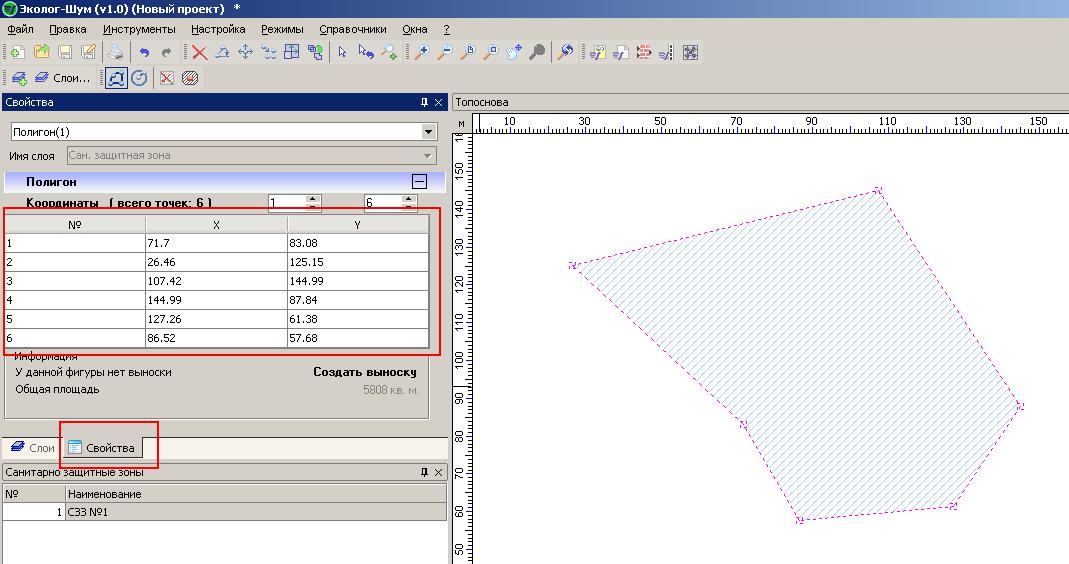
Task: Click Создать выноску
Action: (x=364, y=372)
